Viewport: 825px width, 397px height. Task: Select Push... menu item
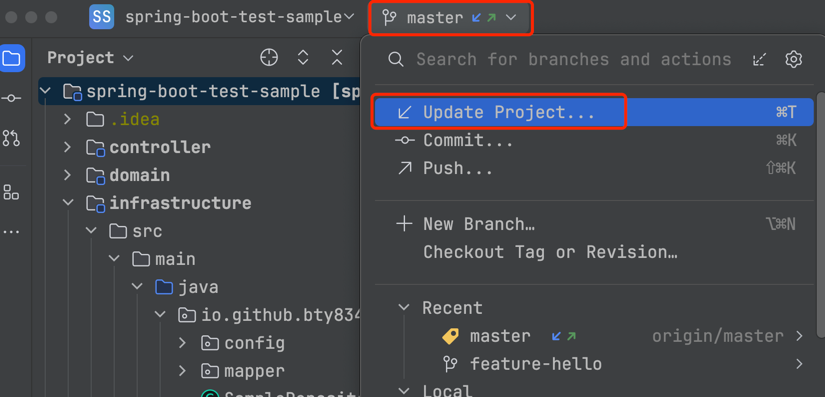tap(594, 168)
